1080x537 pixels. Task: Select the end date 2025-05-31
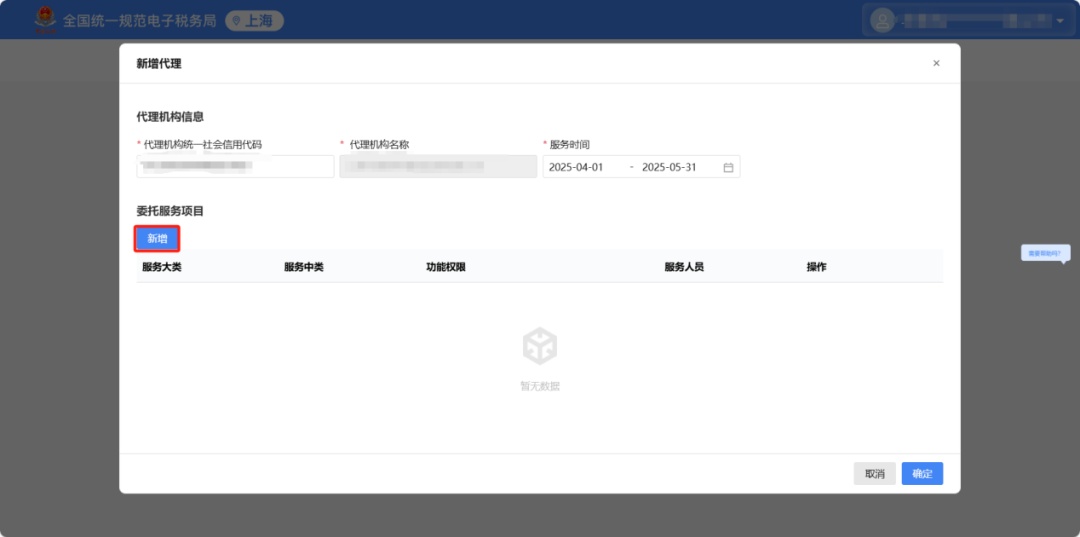point(669,167)
